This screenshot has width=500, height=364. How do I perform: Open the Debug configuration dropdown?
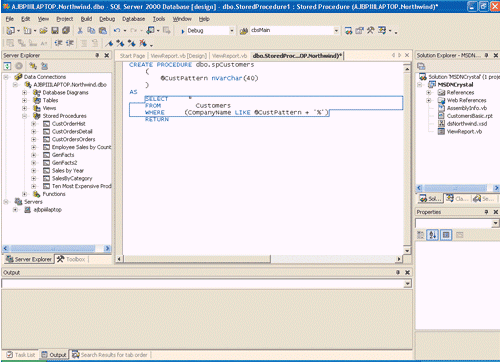232,31
